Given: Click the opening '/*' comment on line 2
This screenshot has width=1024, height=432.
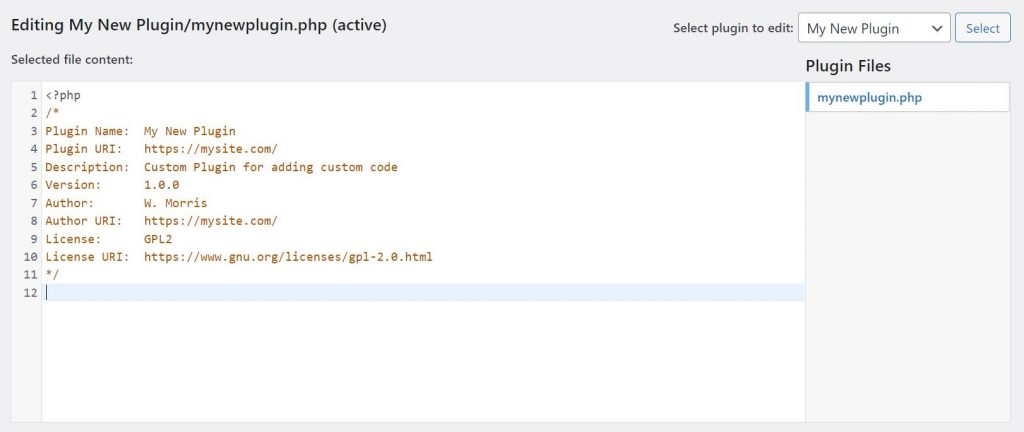Looking at the screenshot, I should 52,113.
